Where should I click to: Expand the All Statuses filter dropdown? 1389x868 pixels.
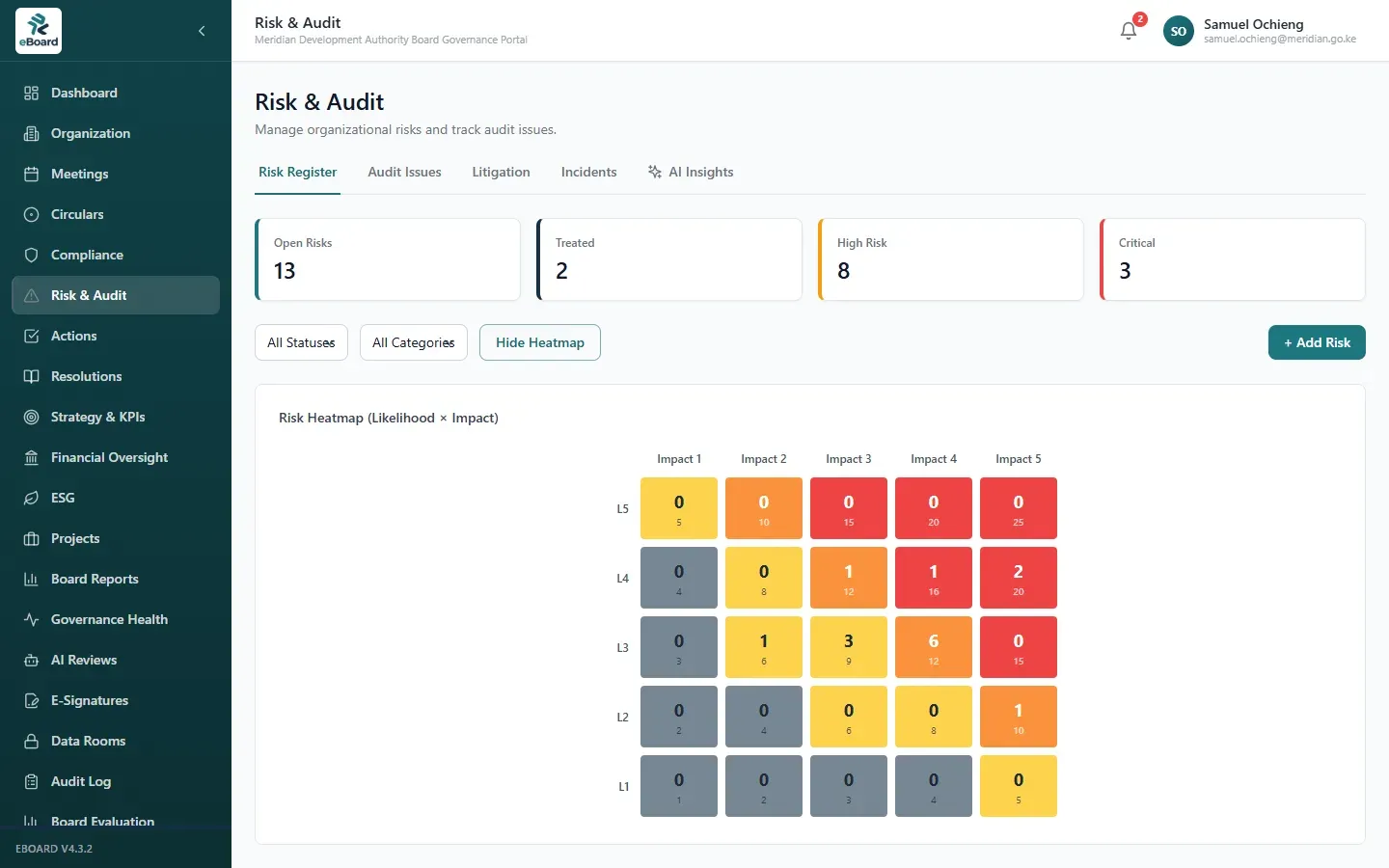tap(301, 342)
